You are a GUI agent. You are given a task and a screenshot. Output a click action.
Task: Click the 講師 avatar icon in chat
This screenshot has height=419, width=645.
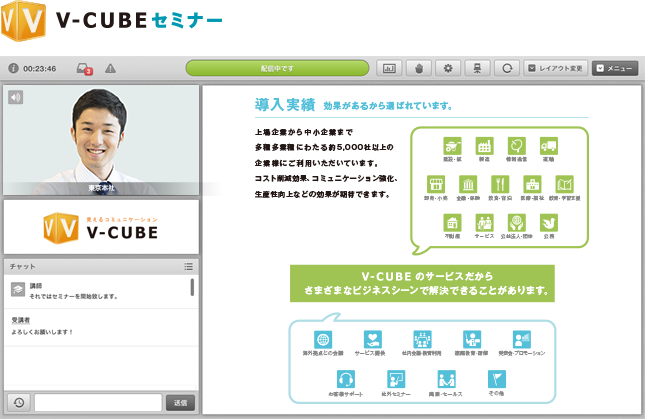(x=18, y=290)
